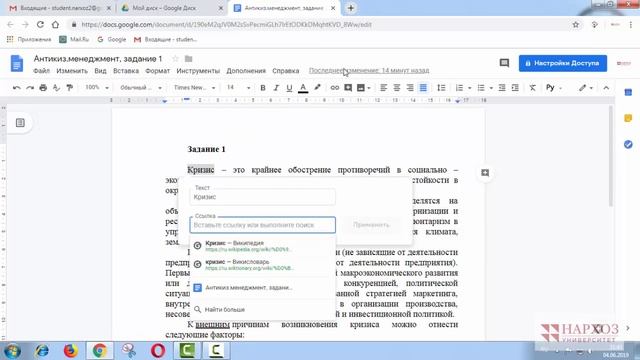Open the editing mode pencil dropdown
The image size is (640, 360).
[585, 88]
